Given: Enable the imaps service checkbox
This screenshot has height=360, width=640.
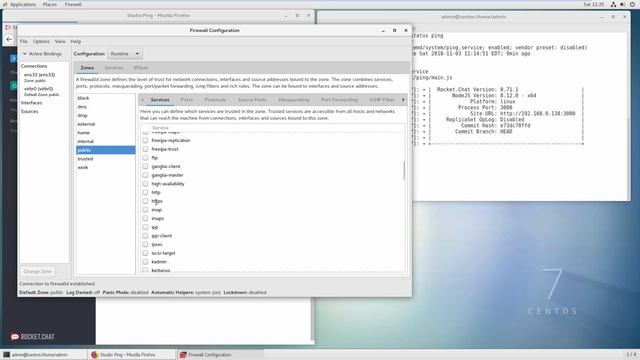Looking at the screenshot, I should (145, 218).
